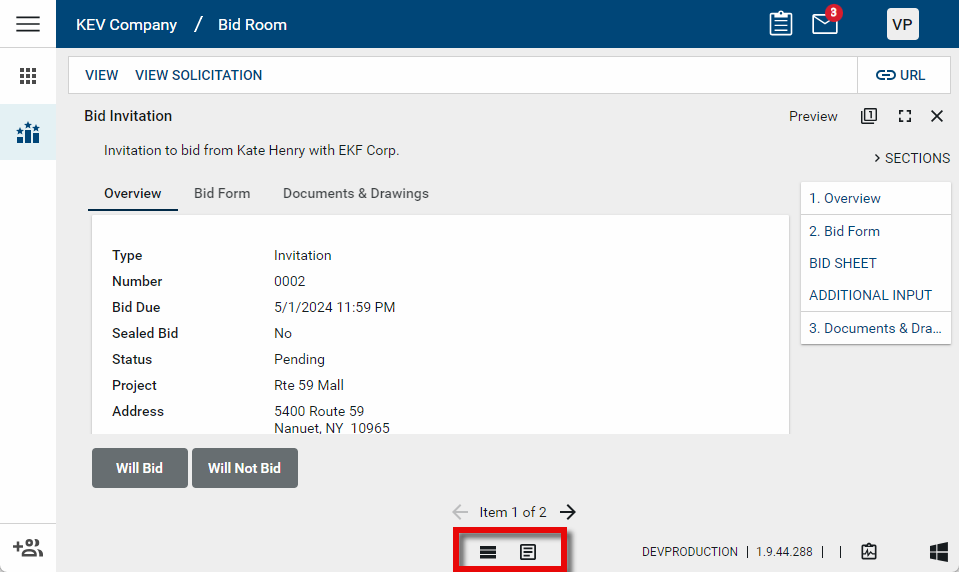This screenshot has height=572, width=959.
Task: Open the clipboard tasks icon
Action: pyautogui.click(x=781, y=24)
